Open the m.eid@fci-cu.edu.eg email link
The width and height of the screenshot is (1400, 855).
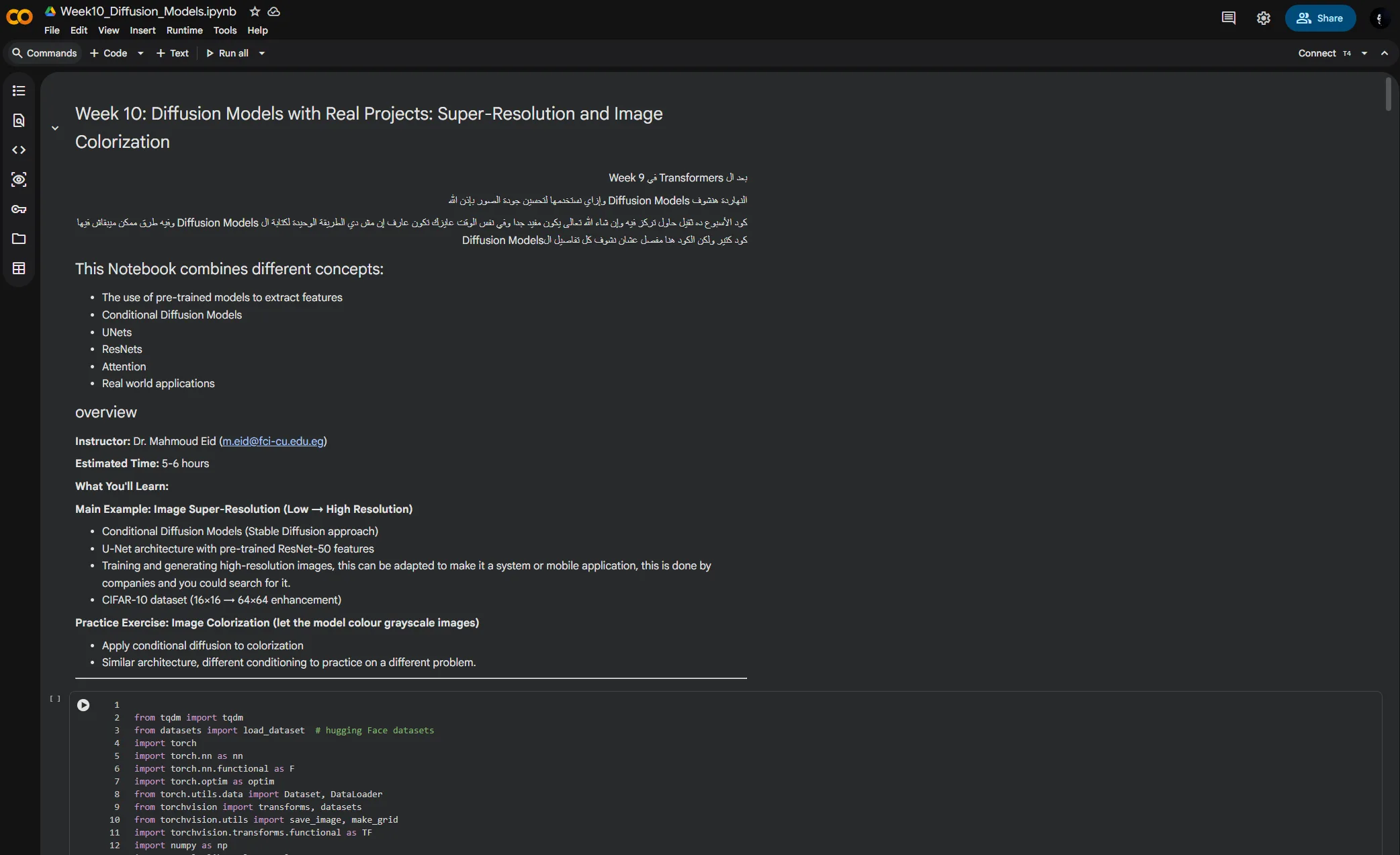click(273, 441)
